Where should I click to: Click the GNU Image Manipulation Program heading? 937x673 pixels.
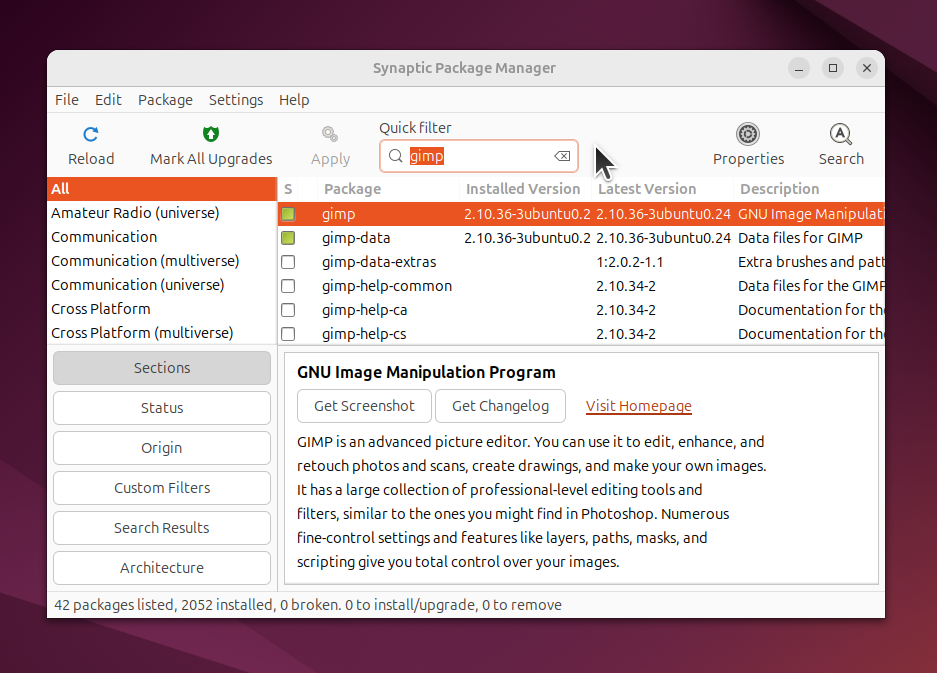426,372
